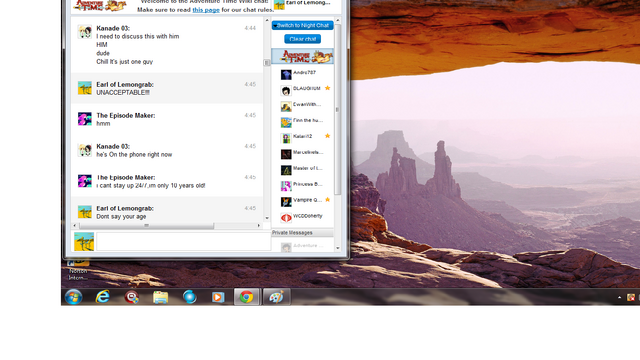Viewport: 640px width, 360px height.
Task: Launch Windows Media Player from taskbar
Action: pyautogui.click(x=218, y=297)
